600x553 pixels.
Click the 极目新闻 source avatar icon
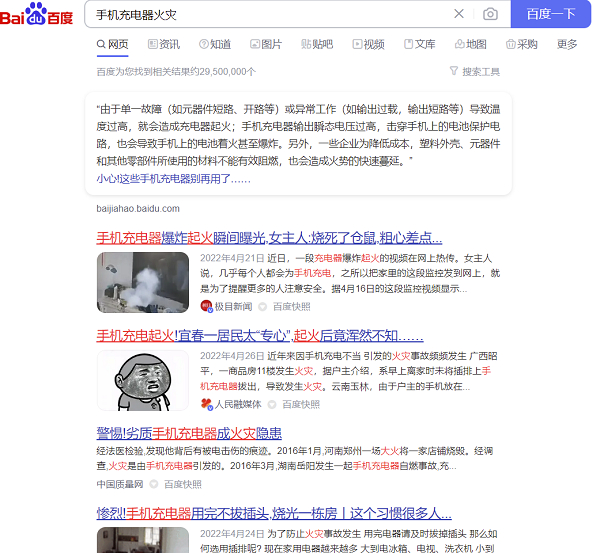[206, 306]
